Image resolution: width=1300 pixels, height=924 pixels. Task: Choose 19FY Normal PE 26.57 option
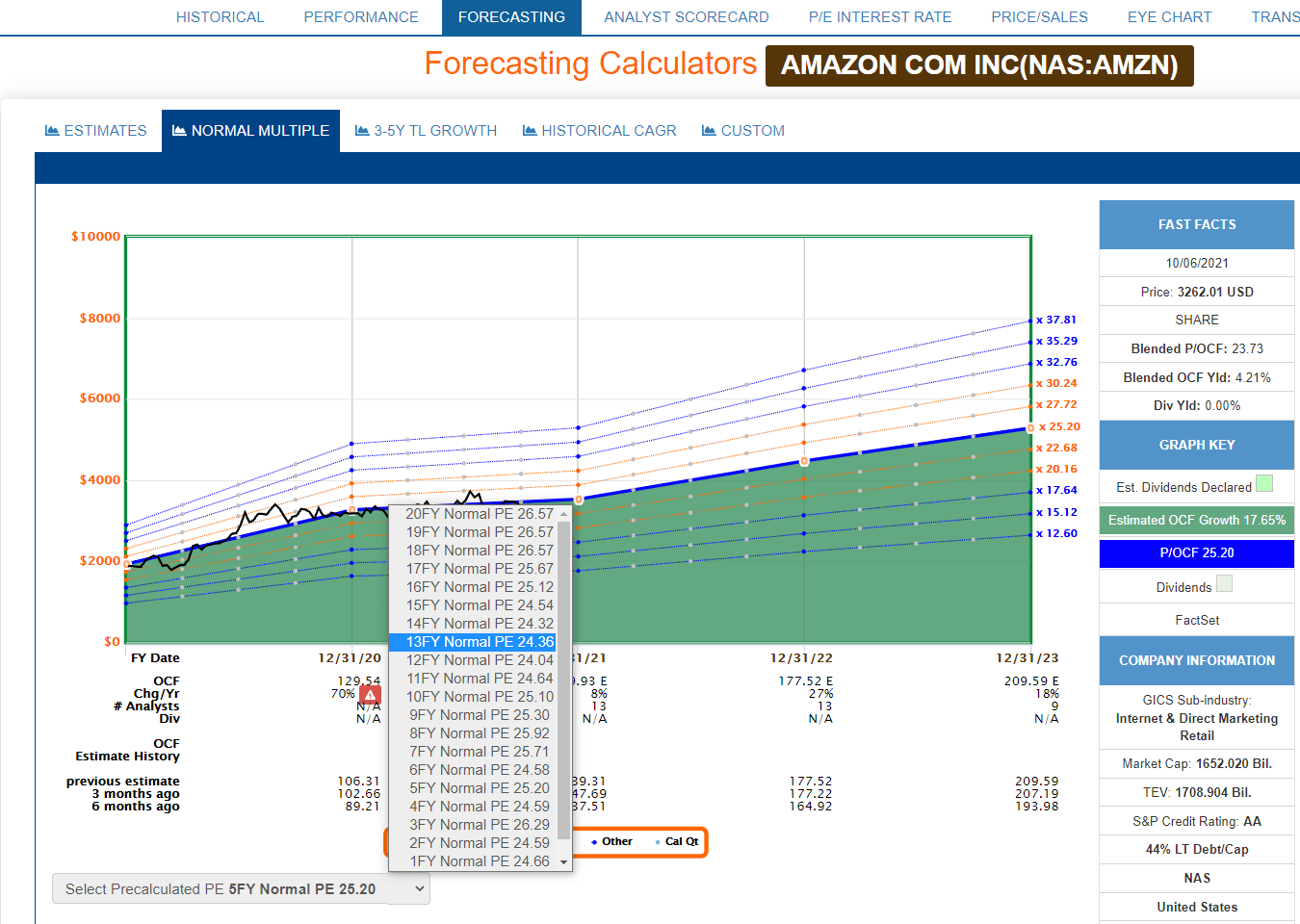click(x=473, y=532)
